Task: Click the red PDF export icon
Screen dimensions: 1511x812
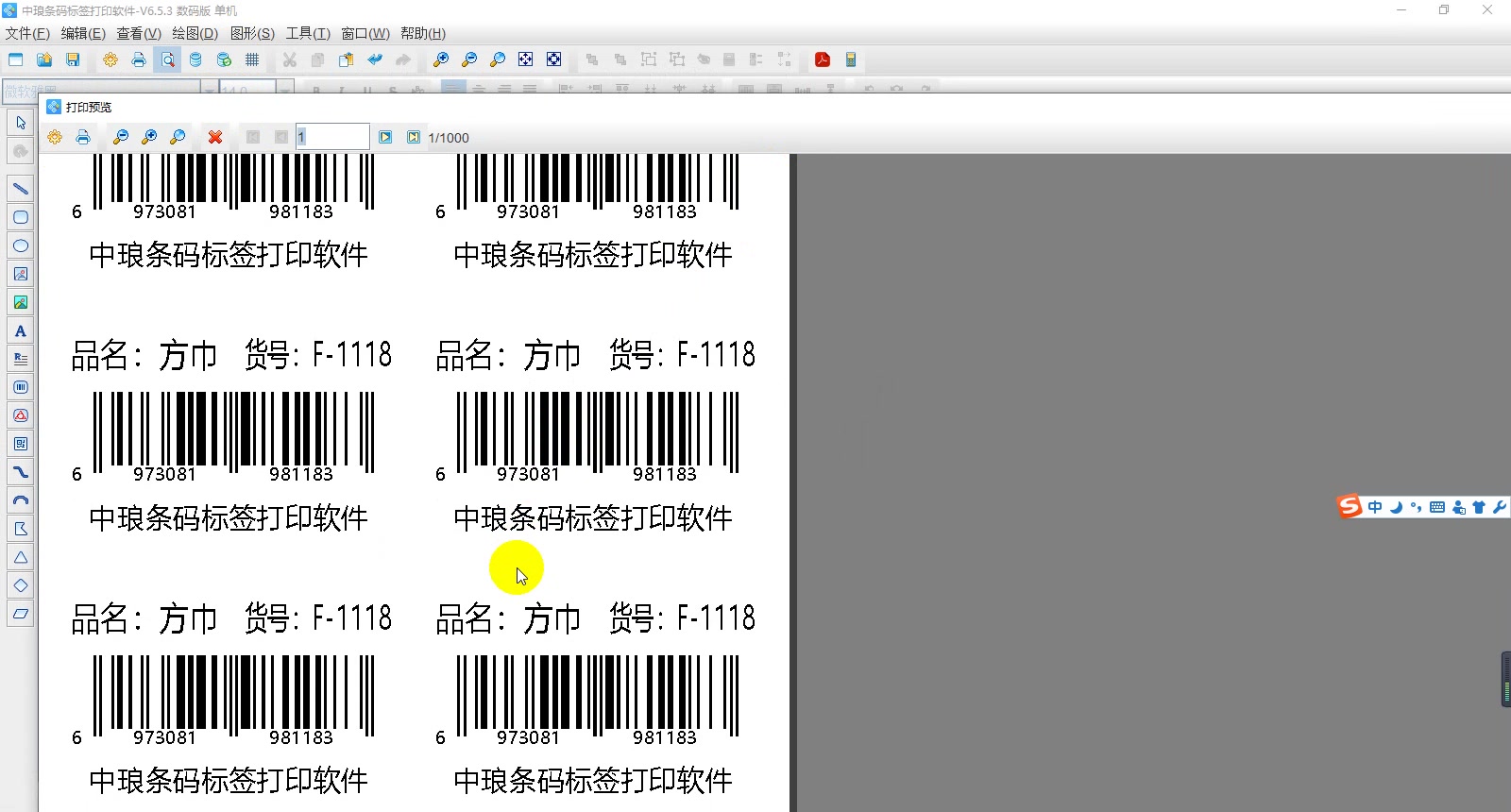Action: [x=823, y=59]
